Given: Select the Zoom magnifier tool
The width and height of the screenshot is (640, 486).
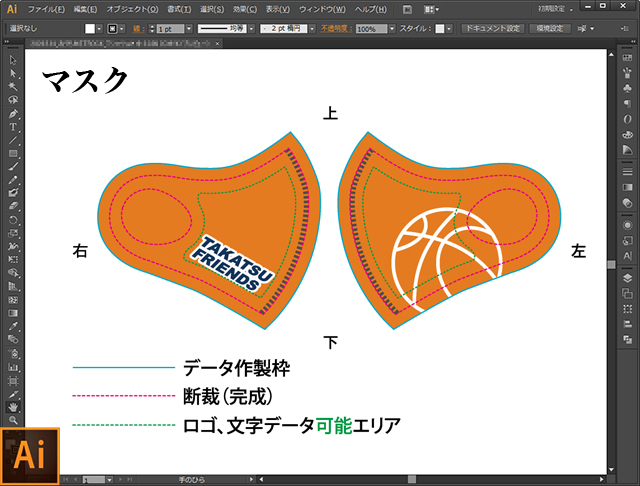Looking at the screenshot, I should pos(13,420).
